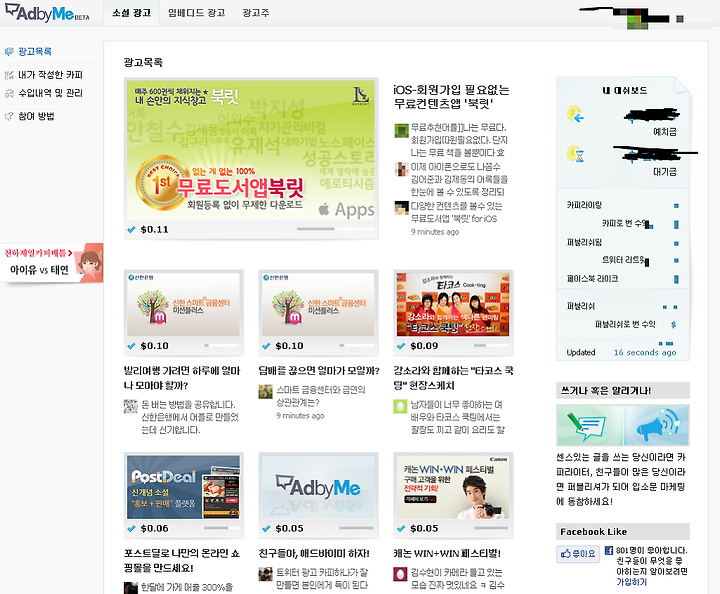Open 발리여행 가려면 하루에 얼마나 모아야 할까 headline
This screenshot has height=594, width=720.
coord(182,378)
